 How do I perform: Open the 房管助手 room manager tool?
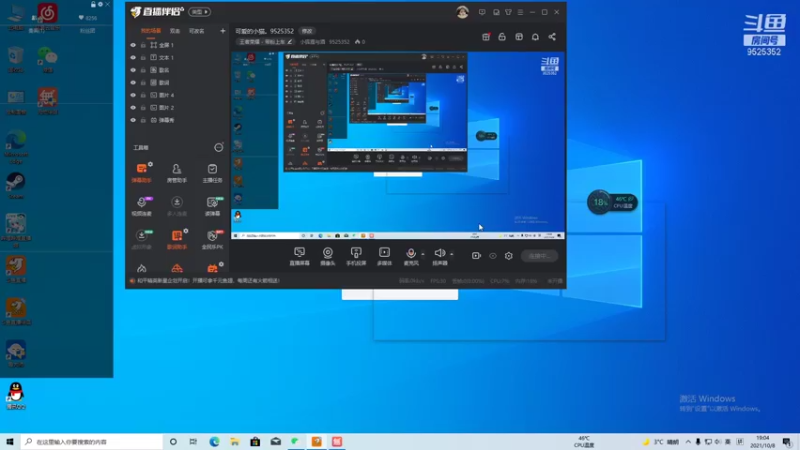177,172
